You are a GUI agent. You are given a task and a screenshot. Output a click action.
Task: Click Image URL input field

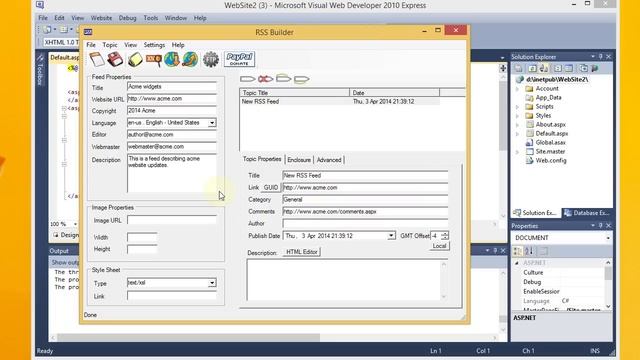[x=172, y=220]
